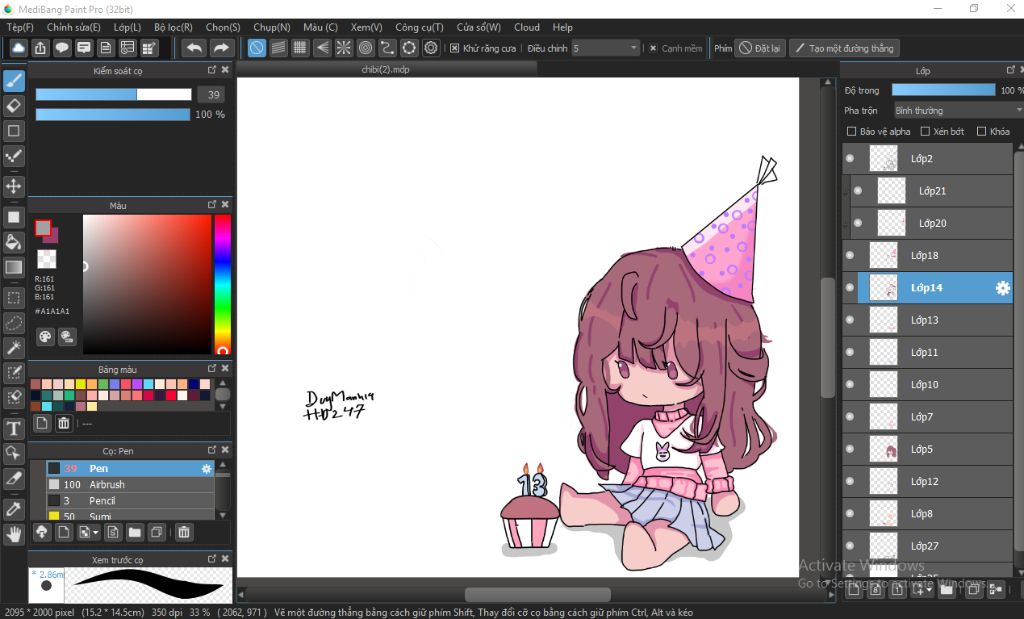Click the Lớp10 layer thumbnail
The width and height of the screenshot is (1024, 619).
884,385
